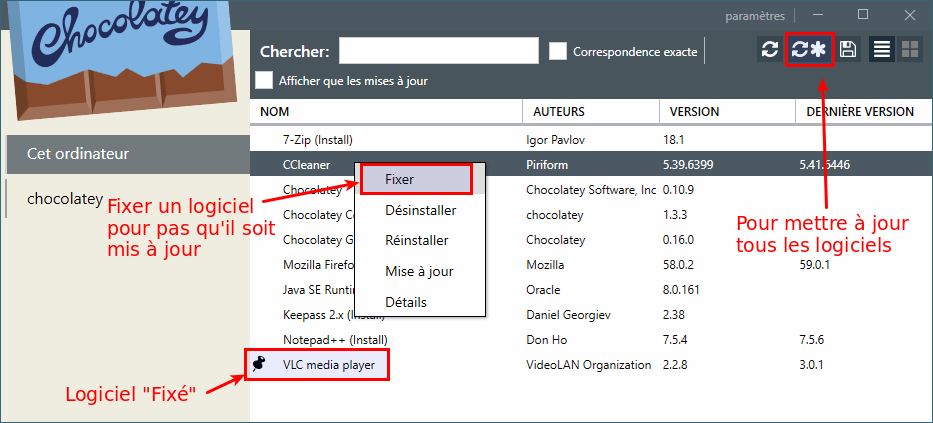Sort by the AUTEURS column header
Viewport: 933px width, 423px height.
tap(591, 111)
